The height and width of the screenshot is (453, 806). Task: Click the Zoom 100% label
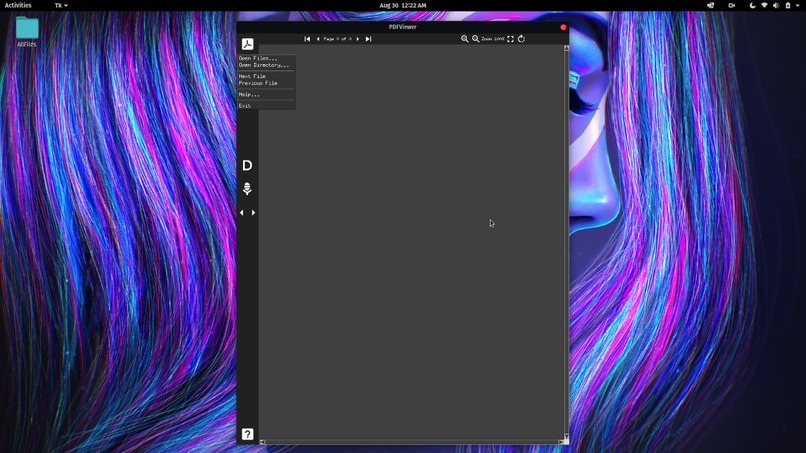coord(493,39)
